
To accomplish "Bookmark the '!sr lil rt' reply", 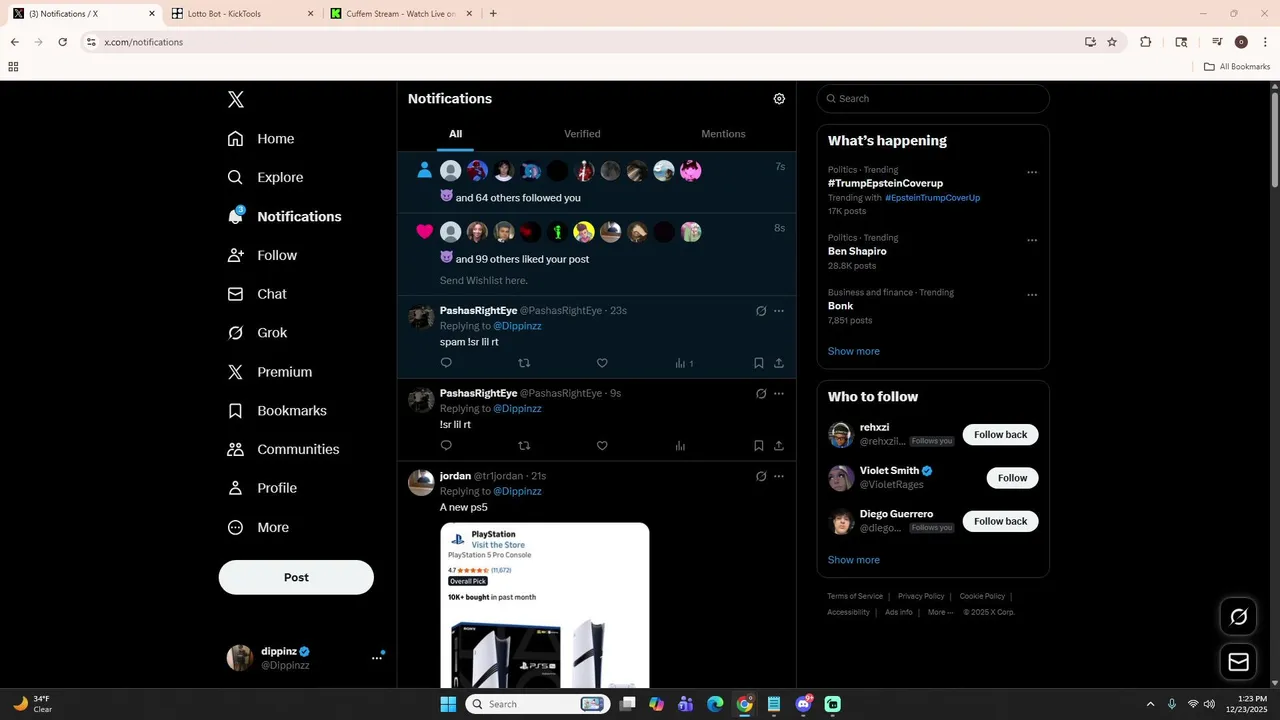I will 759,446.
